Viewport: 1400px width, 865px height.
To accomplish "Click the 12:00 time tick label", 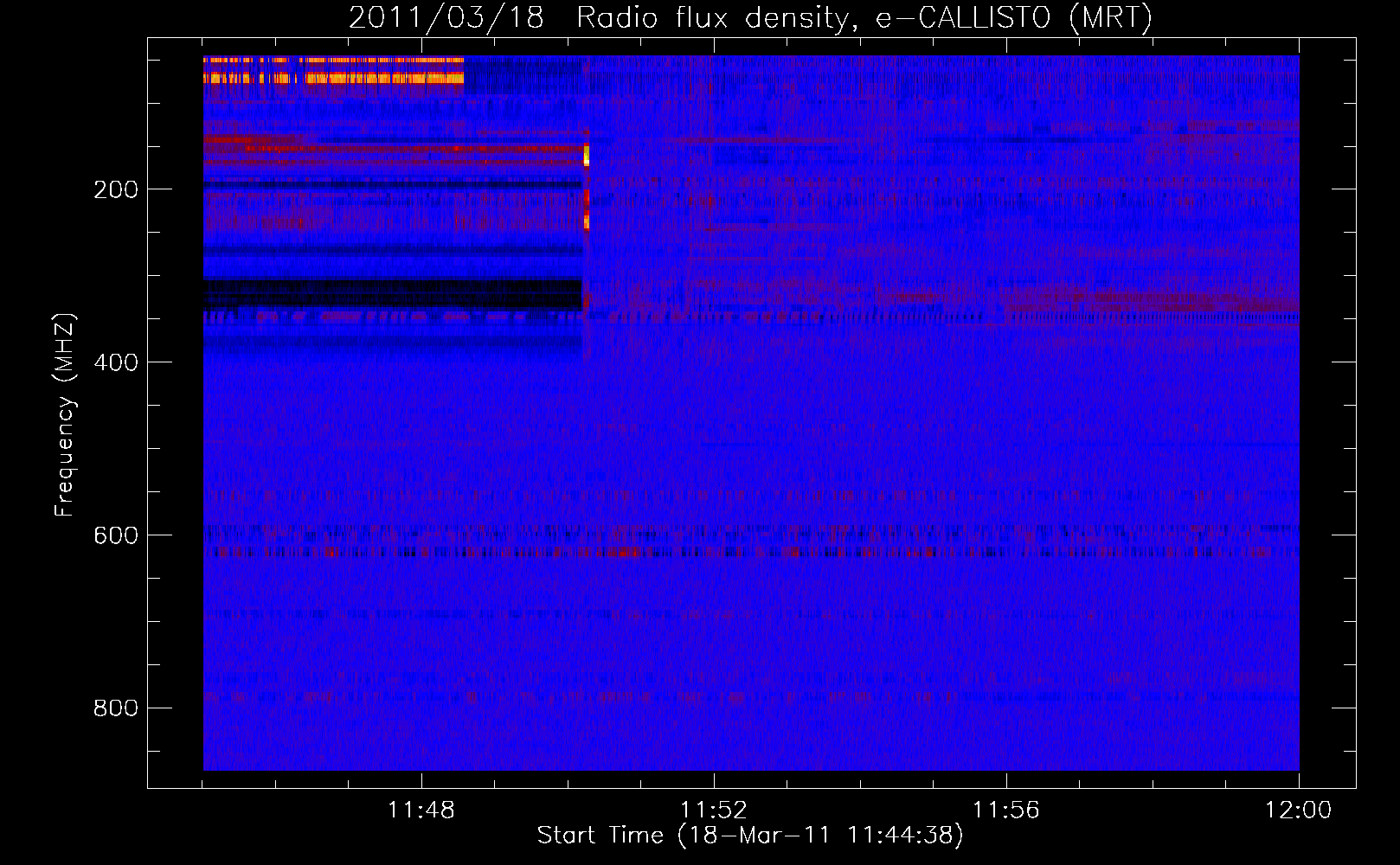I will (x=1299, y=811).
